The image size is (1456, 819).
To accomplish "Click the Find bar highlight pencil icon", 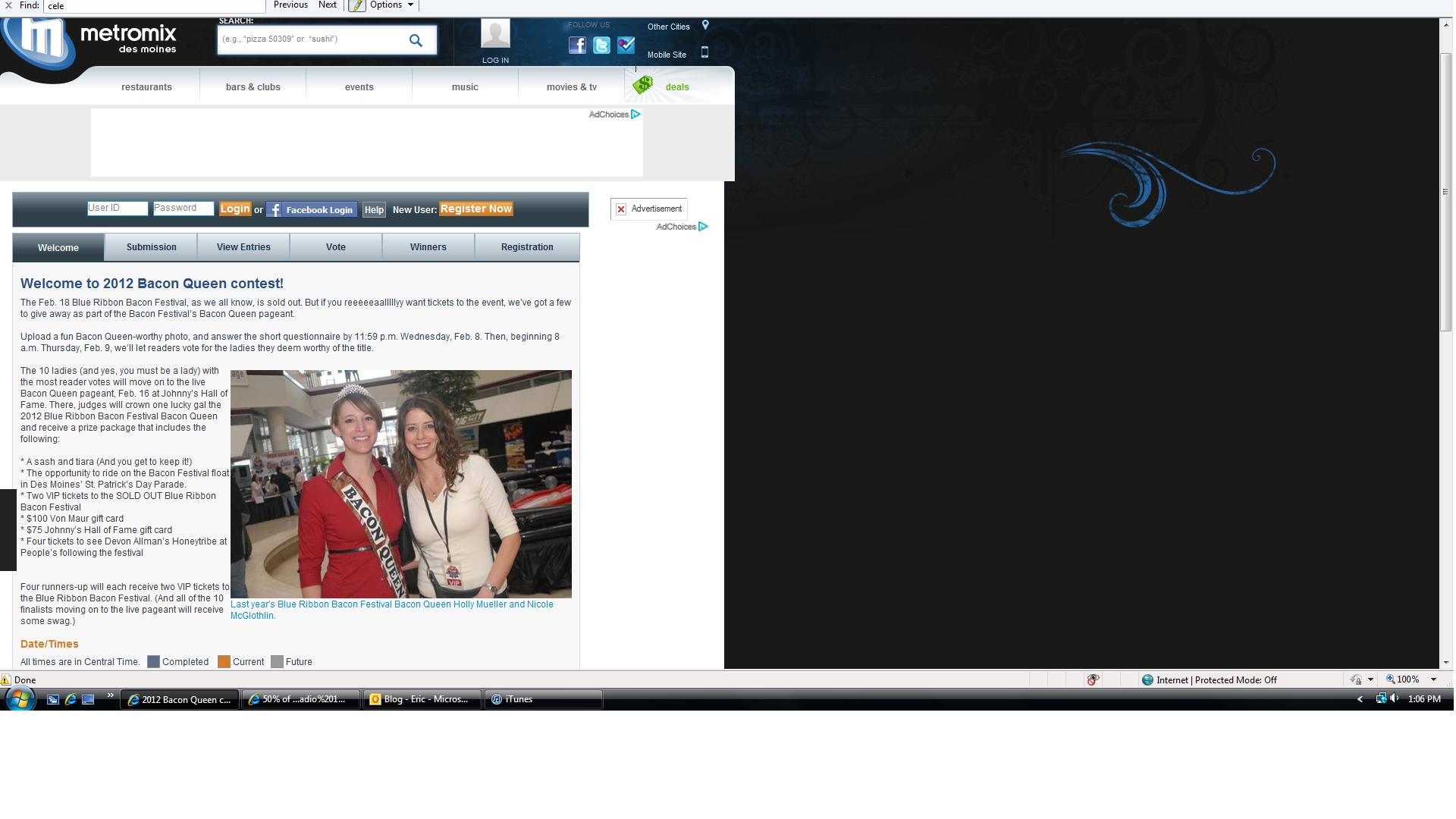I will click(357, 5).
